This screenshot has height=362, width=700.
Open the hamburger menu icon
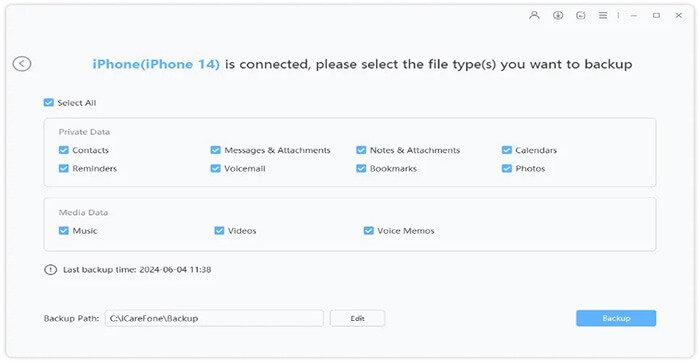point(603,15)
